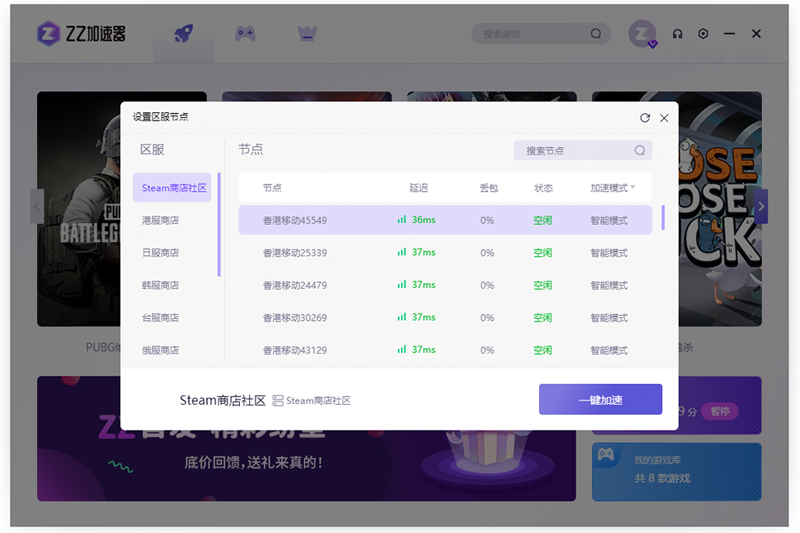800x533 pixels.
Task: Click the headset customer support icon
Action: pos(677,34)
